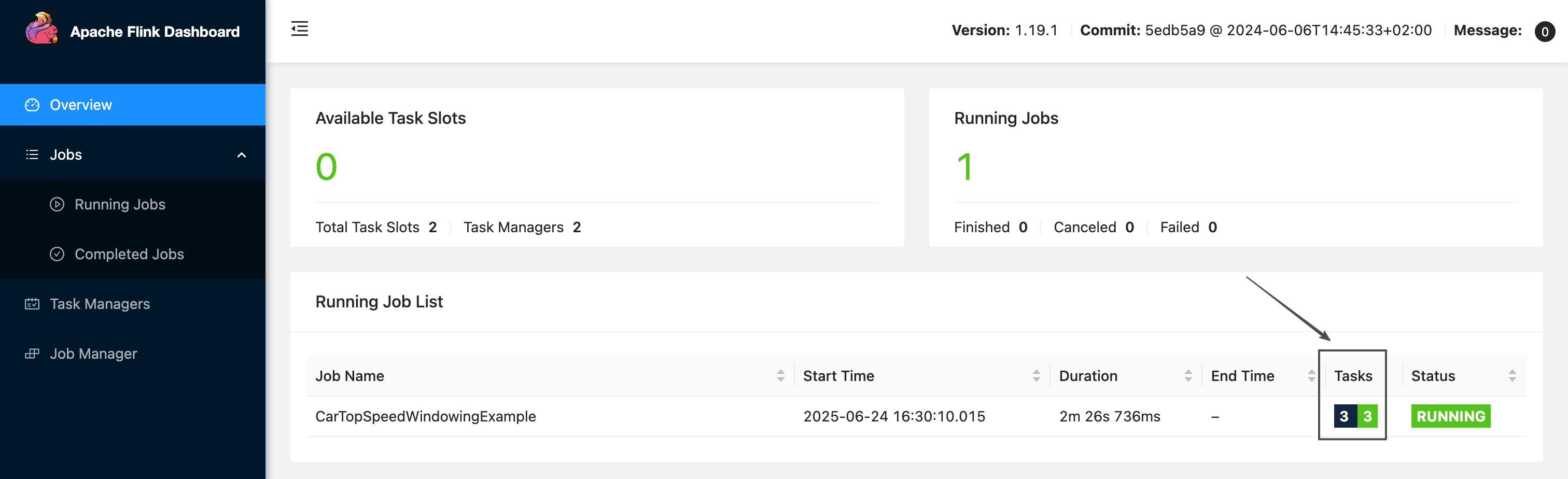Screen dimensions: 1568x479
Task: Collapse the Jobs submenu chevron
Action: coord(242,154)
